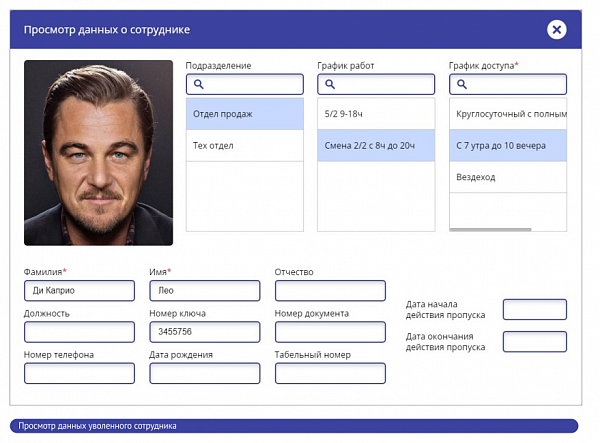This screenshot has height=443, width=600.
Task: Select Отдел продаж in department list
Action: tap(245, 114)
